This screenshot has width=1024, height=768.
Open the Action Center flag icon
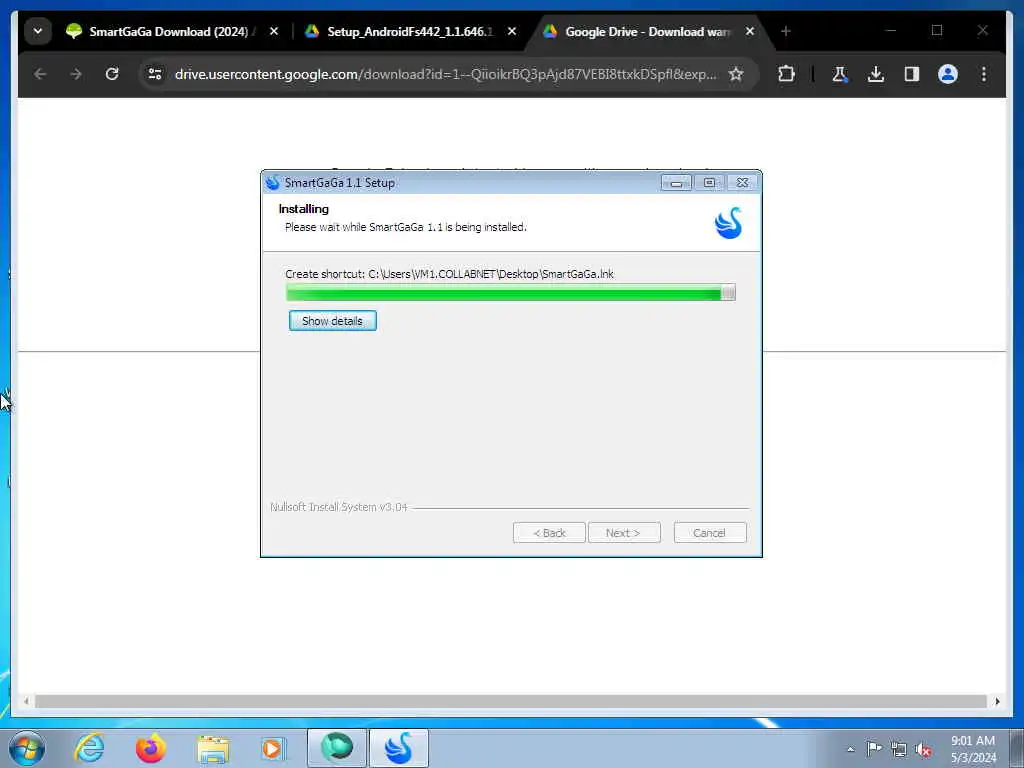pos(874,748)
